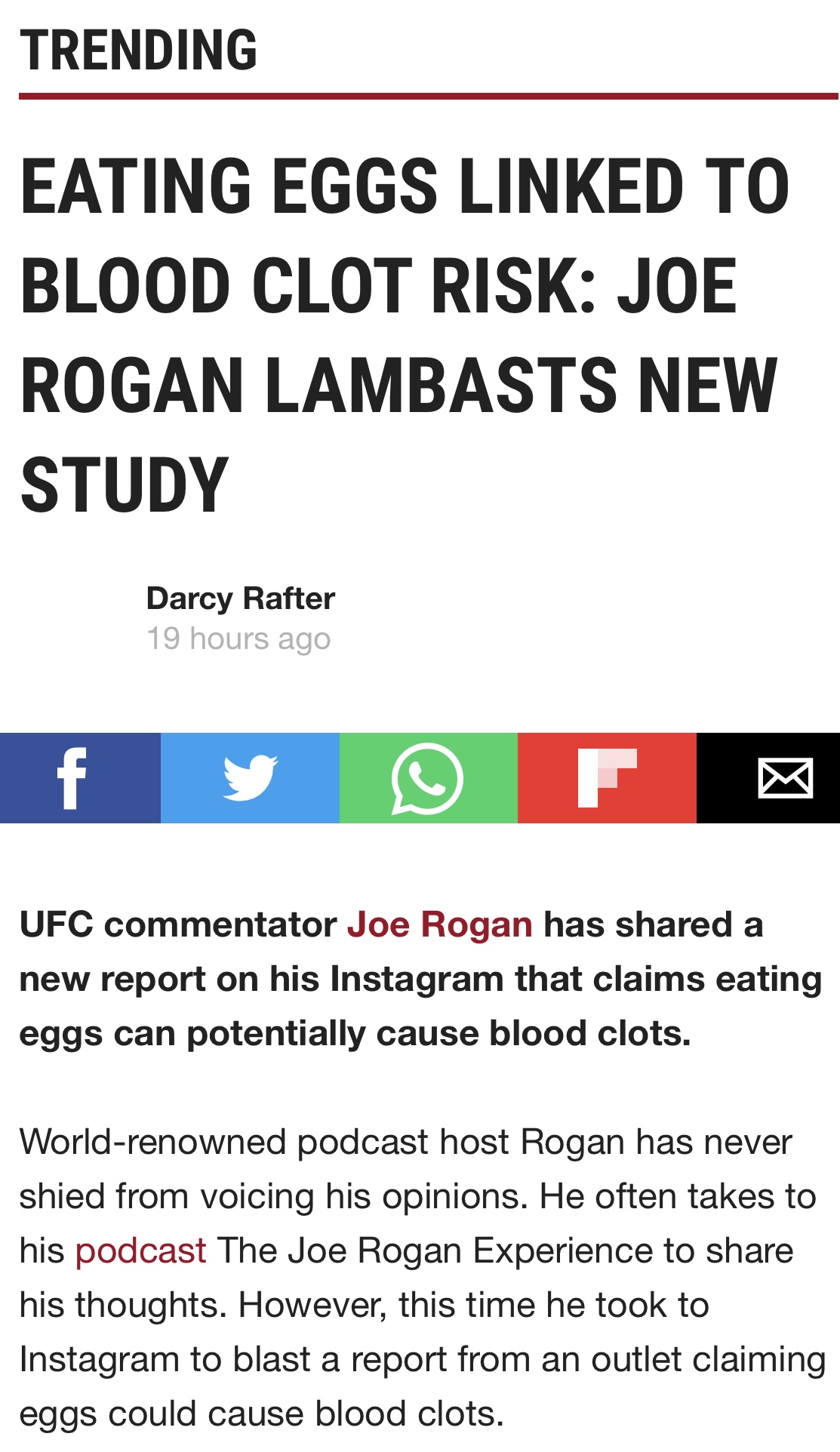Tap the 19 hours ago timestamp
This screenshot has height=1452, width=840.
click(x=238, y=638)
